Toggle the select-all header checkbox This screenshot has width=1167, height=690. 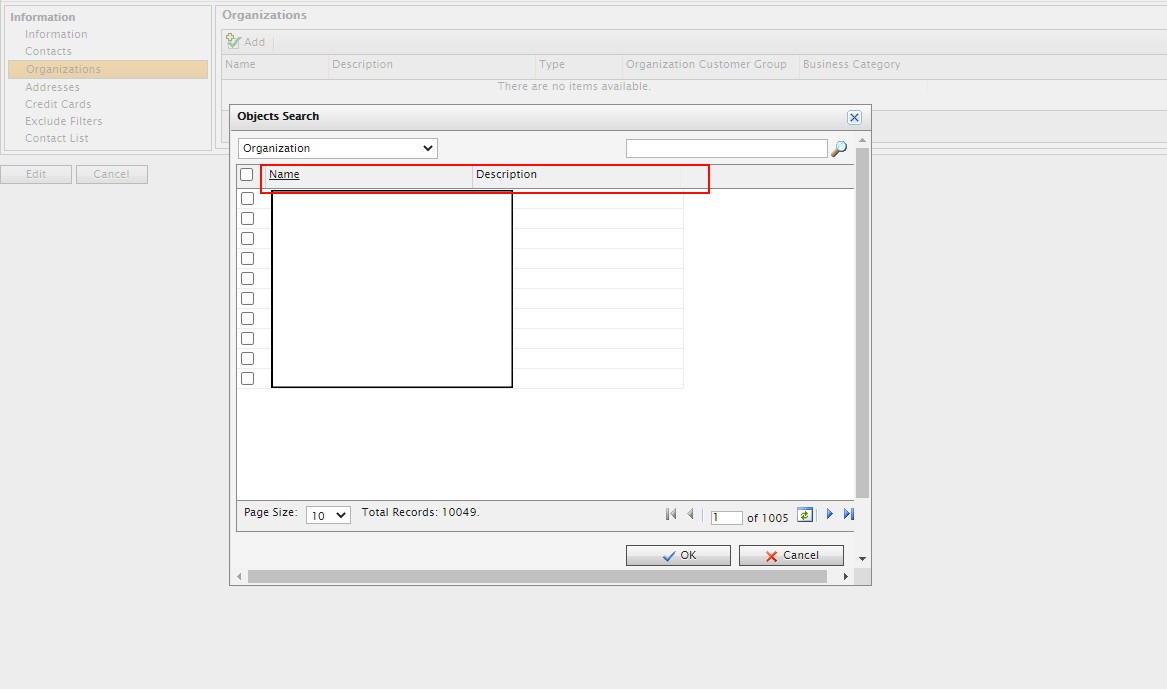click(x=247, y=174)
